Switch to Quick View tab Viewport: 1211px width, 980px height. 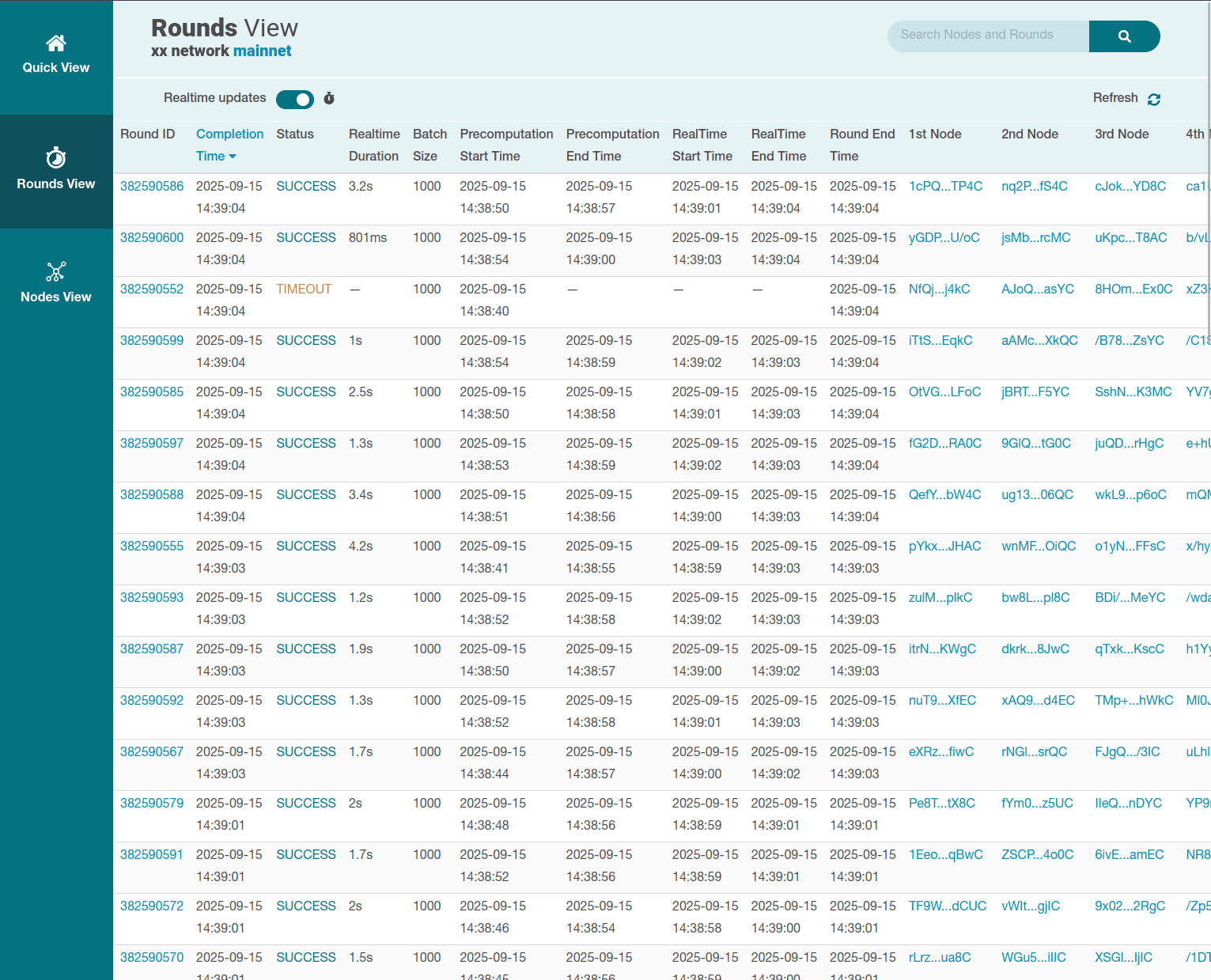click(x=56, y=67)
